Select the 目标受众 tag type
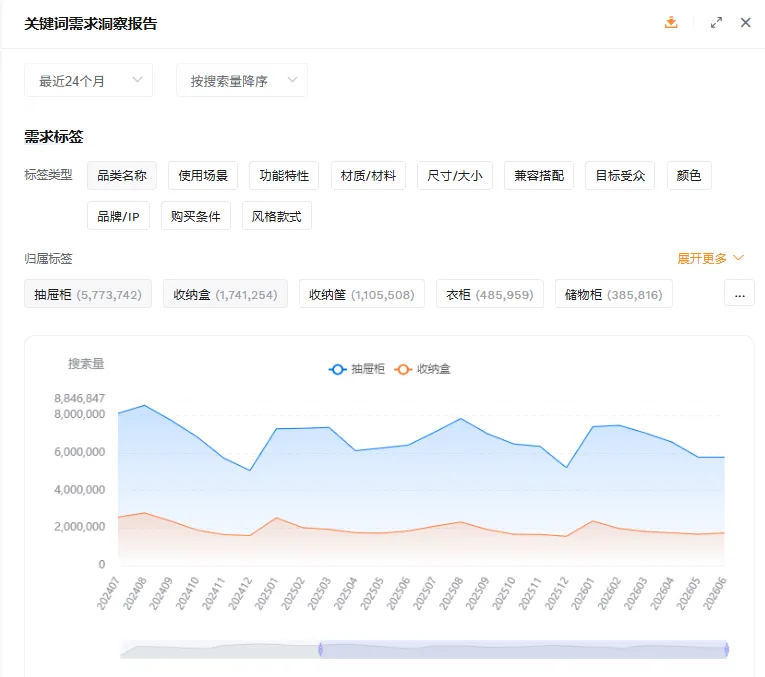Image resolution: width=765 pixels, height=677 pixels. coord(620,176)
